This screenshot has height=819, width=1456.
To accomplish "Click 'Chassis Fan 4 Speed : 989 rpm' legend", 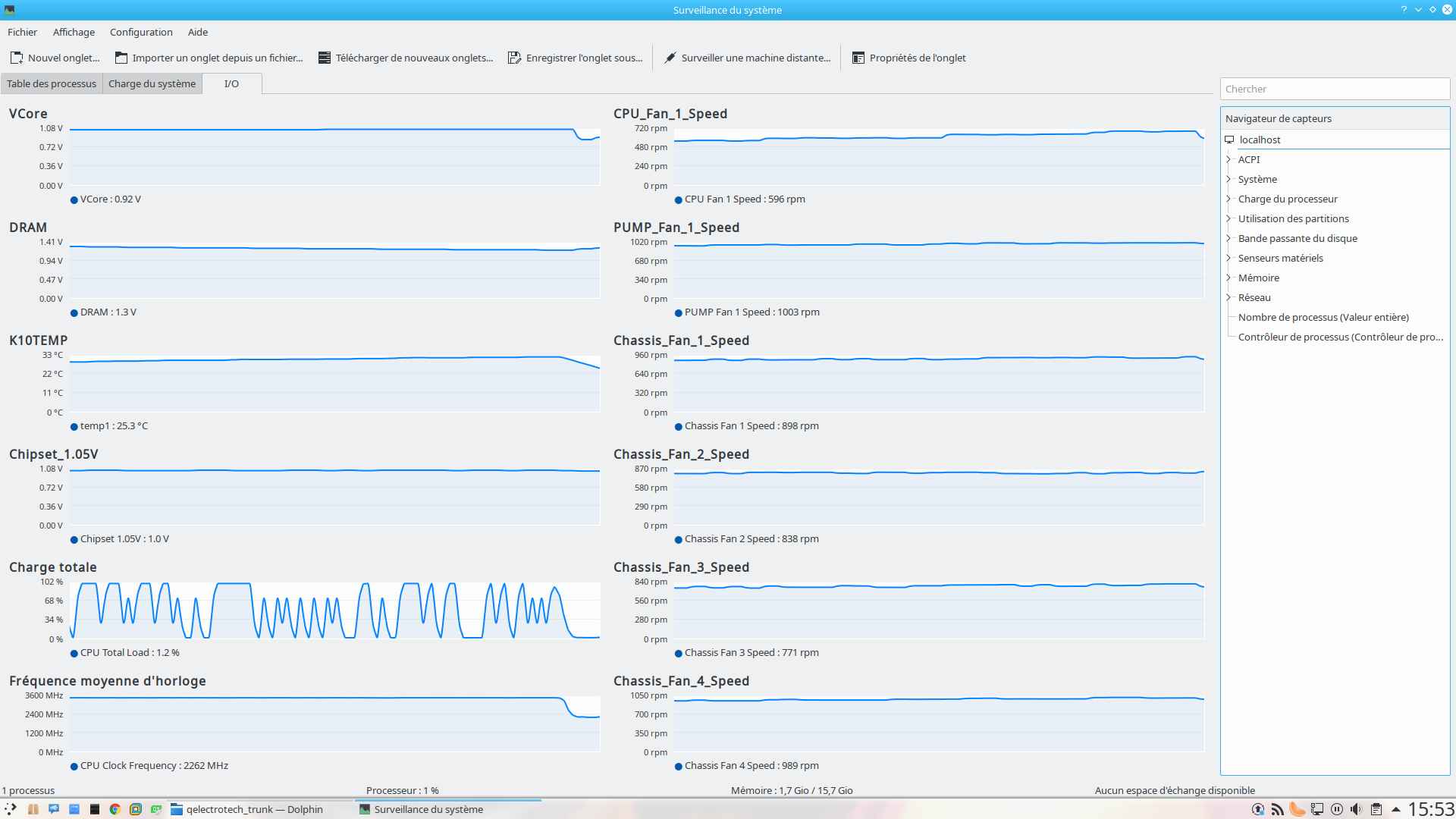I will (752, 766).
